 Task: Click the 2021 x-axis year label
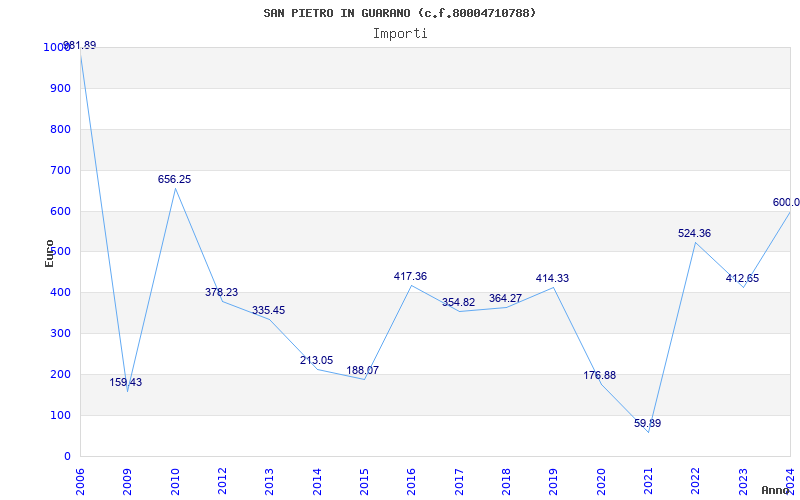648,482
